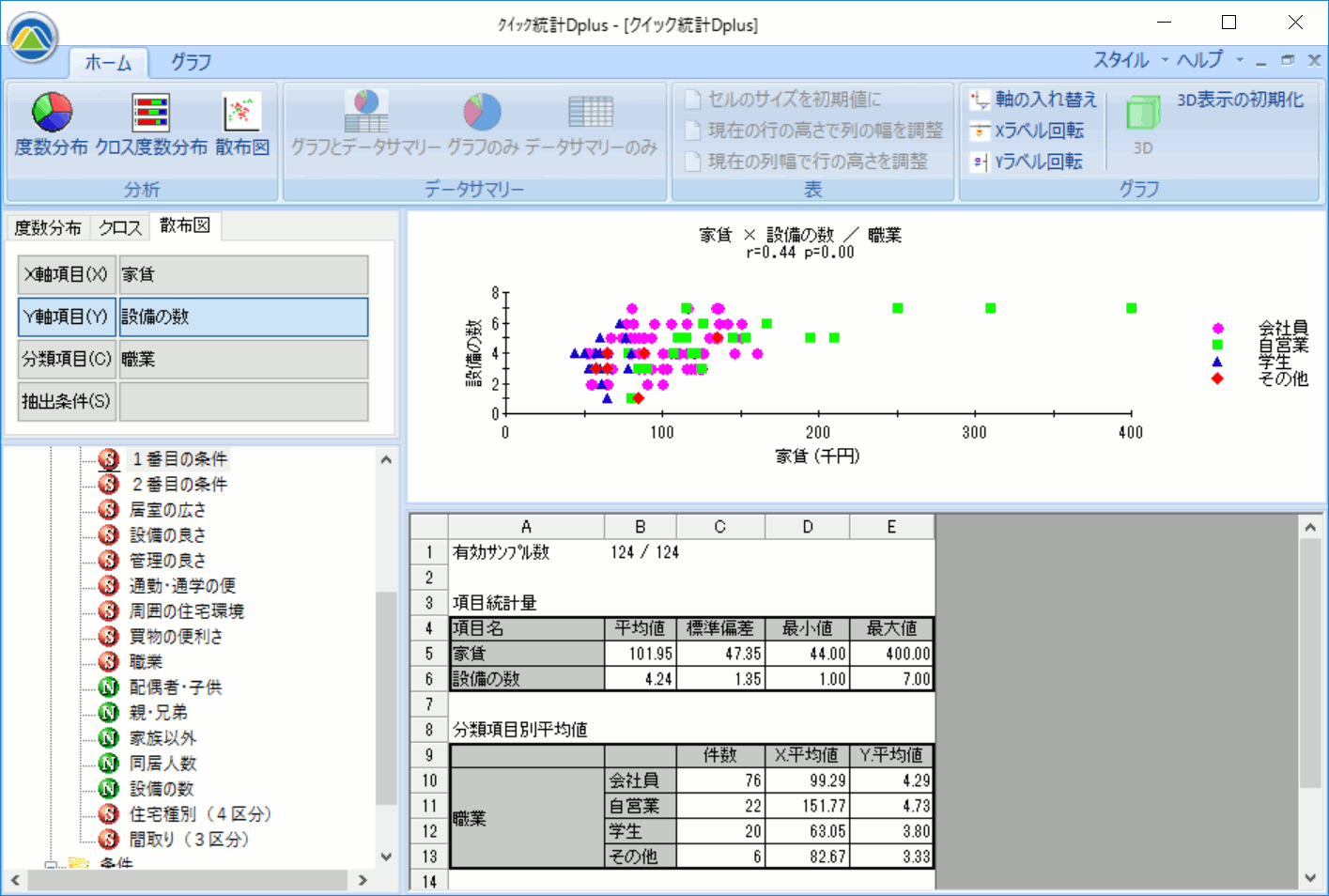Click tree panel scroll down arrow
Image resolution: width=1329 pixels, height=896 pixels.
pyautogui.click(x=386, y=857)
